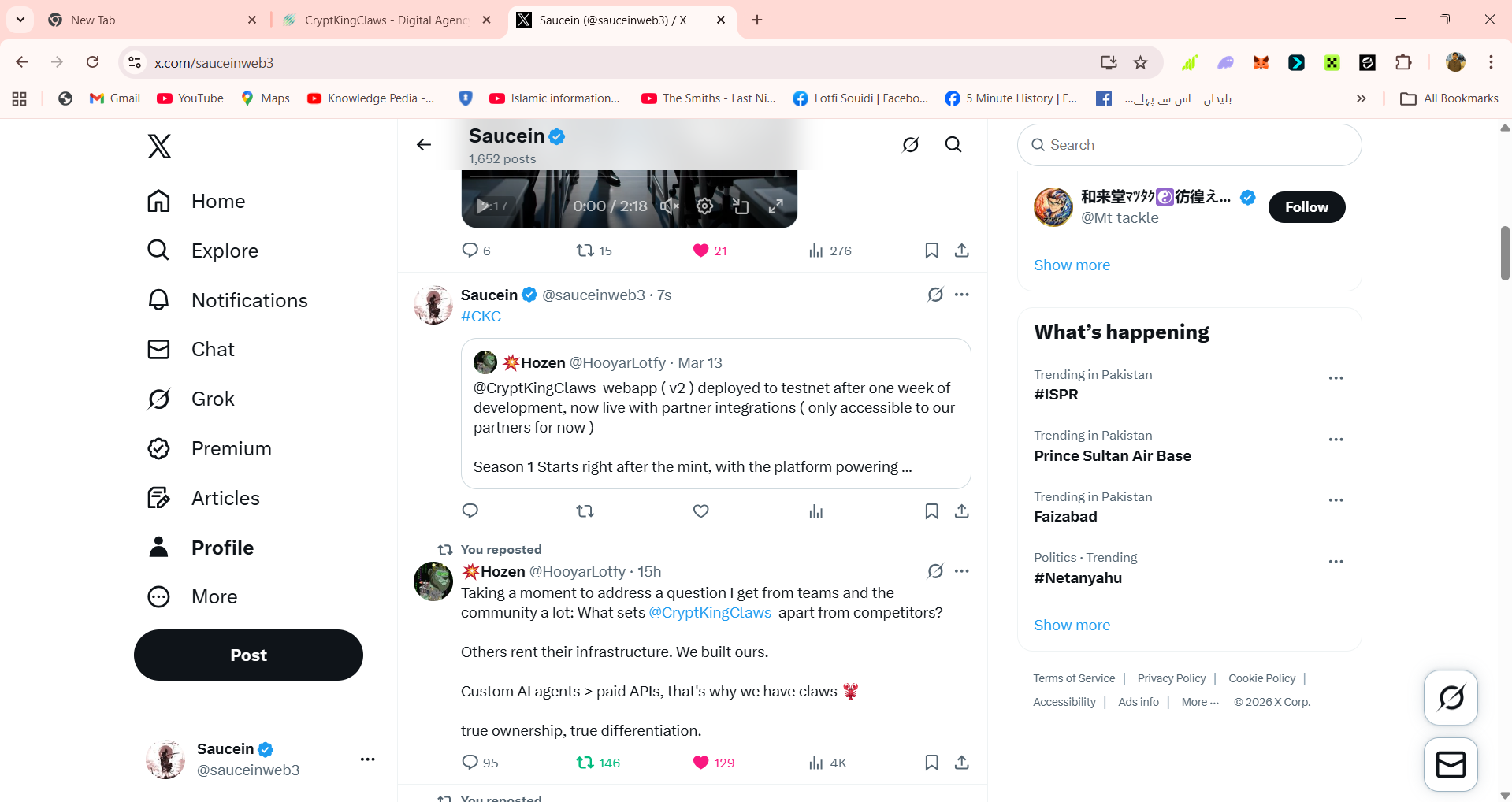Open Articles in the sidebar
Screen dimensions: 1512x802
203,498
